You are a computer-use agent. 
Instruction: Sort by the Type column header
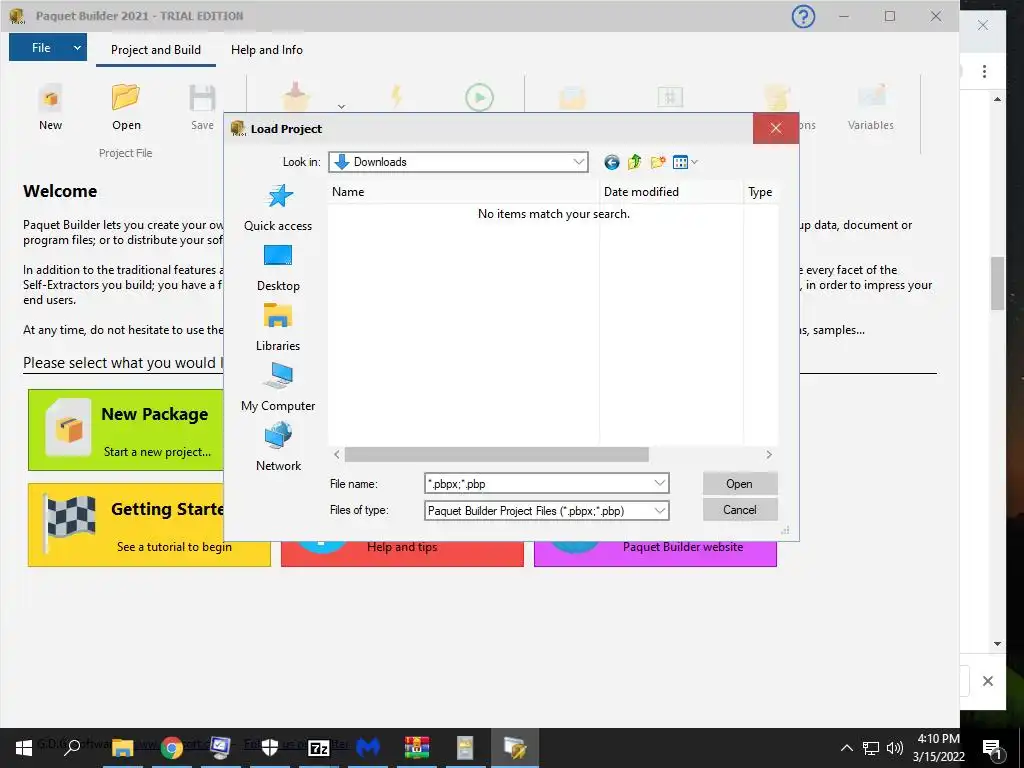point(760,192)
